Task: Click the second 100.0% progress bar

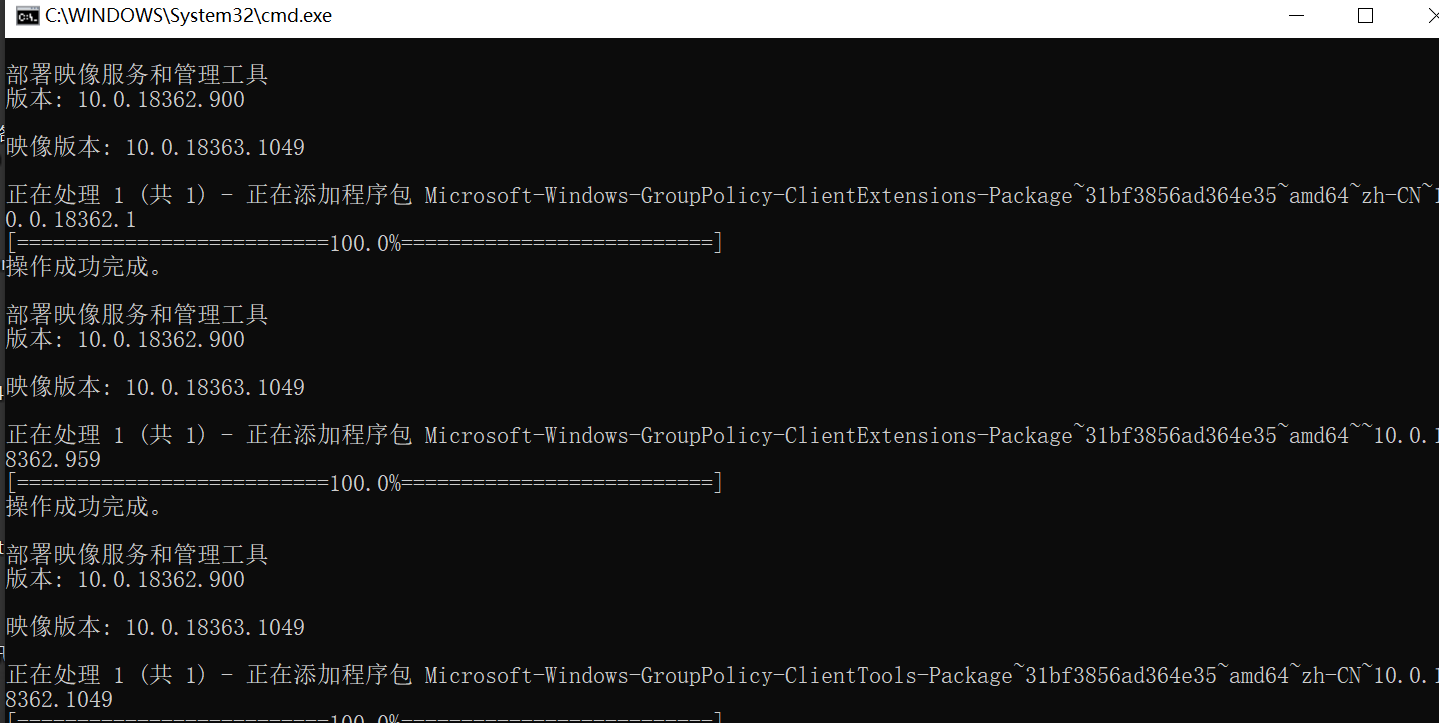Action: coord(364,484)
